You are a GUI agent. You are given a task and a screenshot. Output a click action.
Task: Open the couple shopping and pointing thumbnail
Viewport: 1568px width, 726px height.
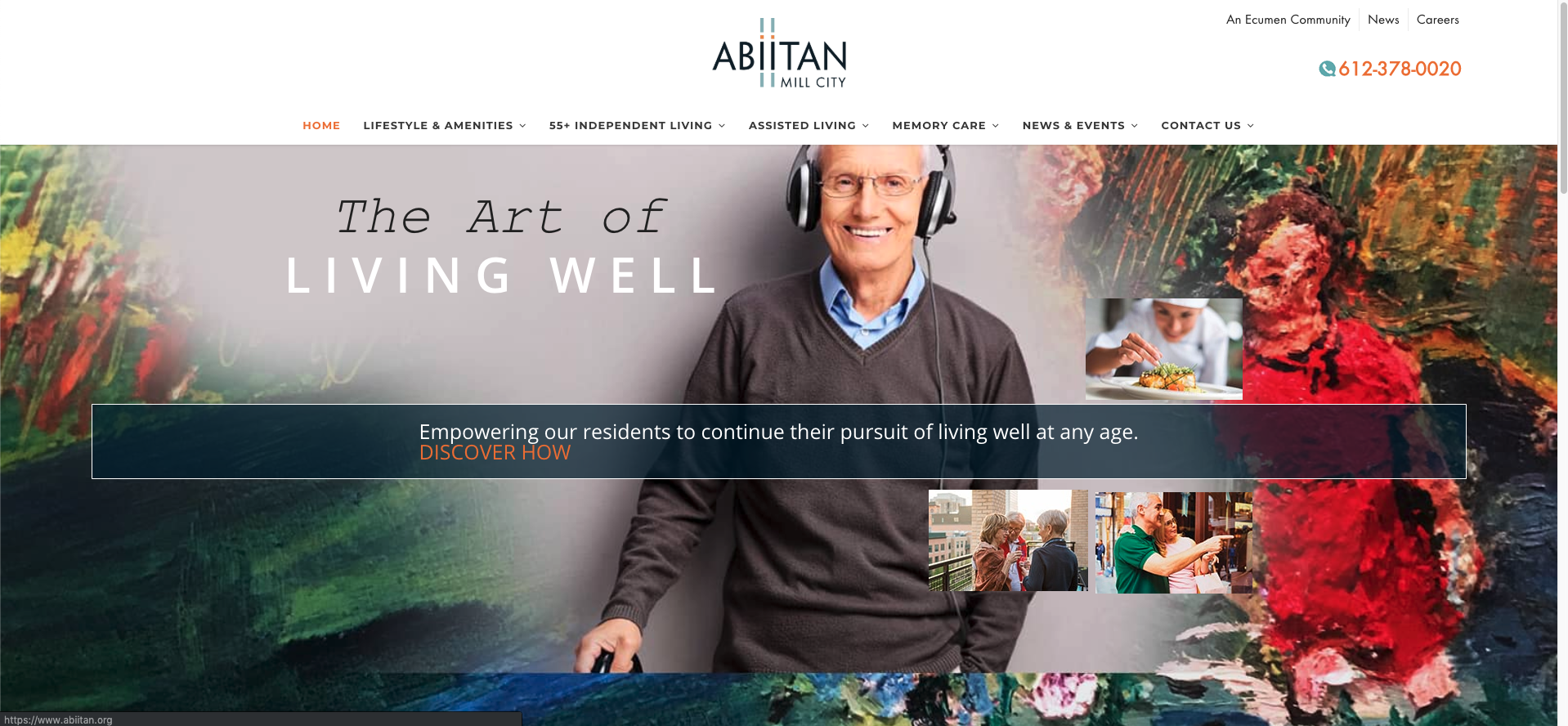(1173, 543)
